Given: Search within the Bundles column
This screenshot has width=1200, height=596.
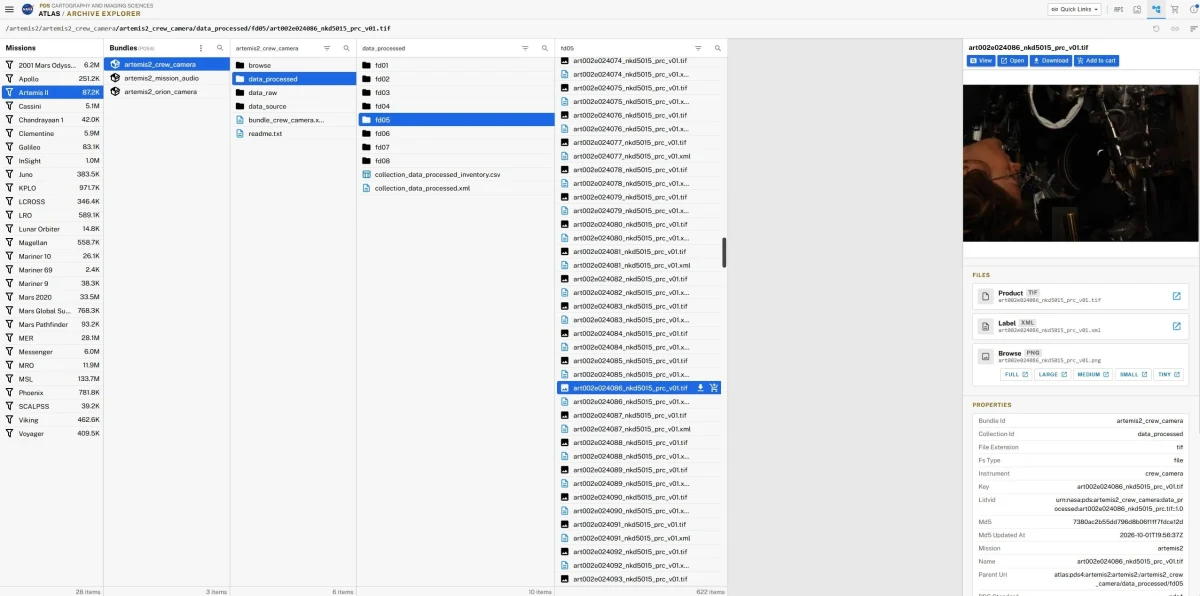Looking at the screenshot, I should coord(220,48).
